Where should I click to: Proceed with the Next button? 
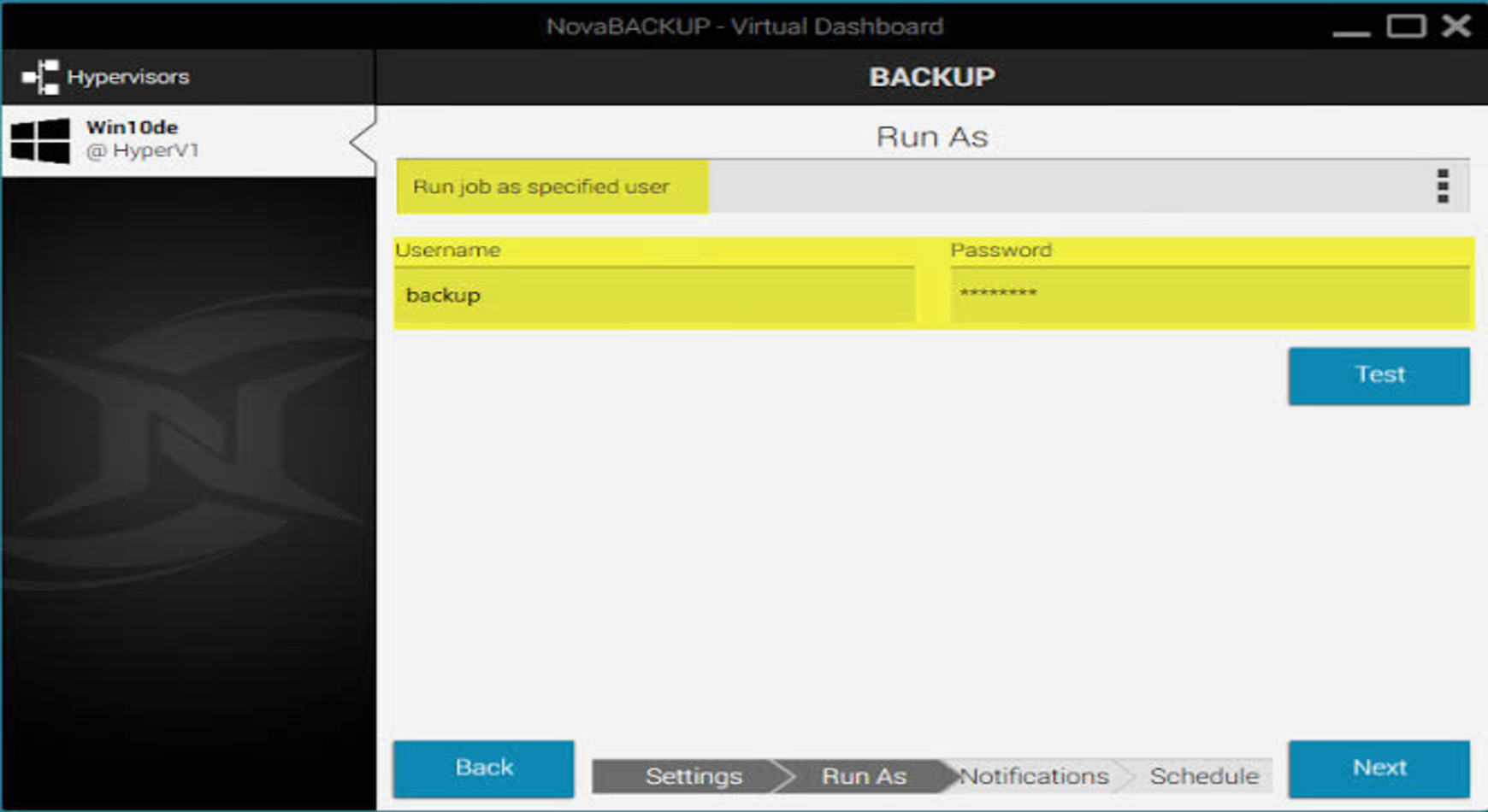coord(1379,768)
